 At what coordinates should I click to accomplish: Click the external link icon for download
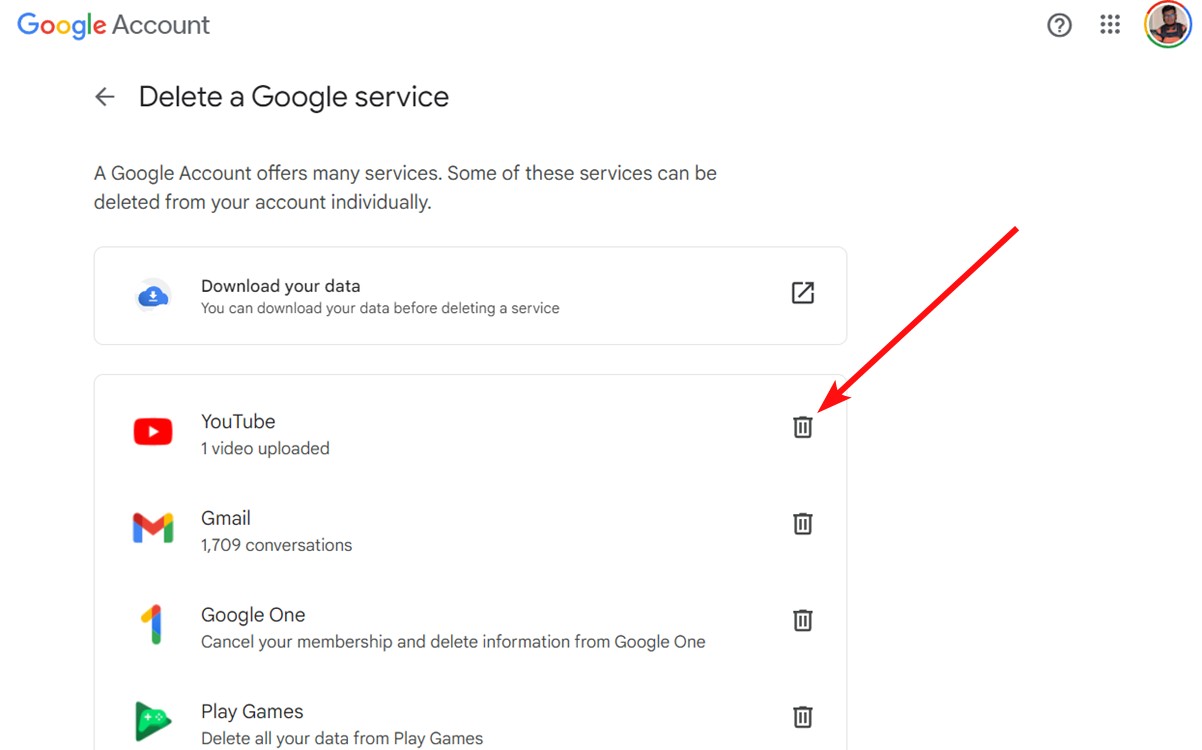(802, 293)
